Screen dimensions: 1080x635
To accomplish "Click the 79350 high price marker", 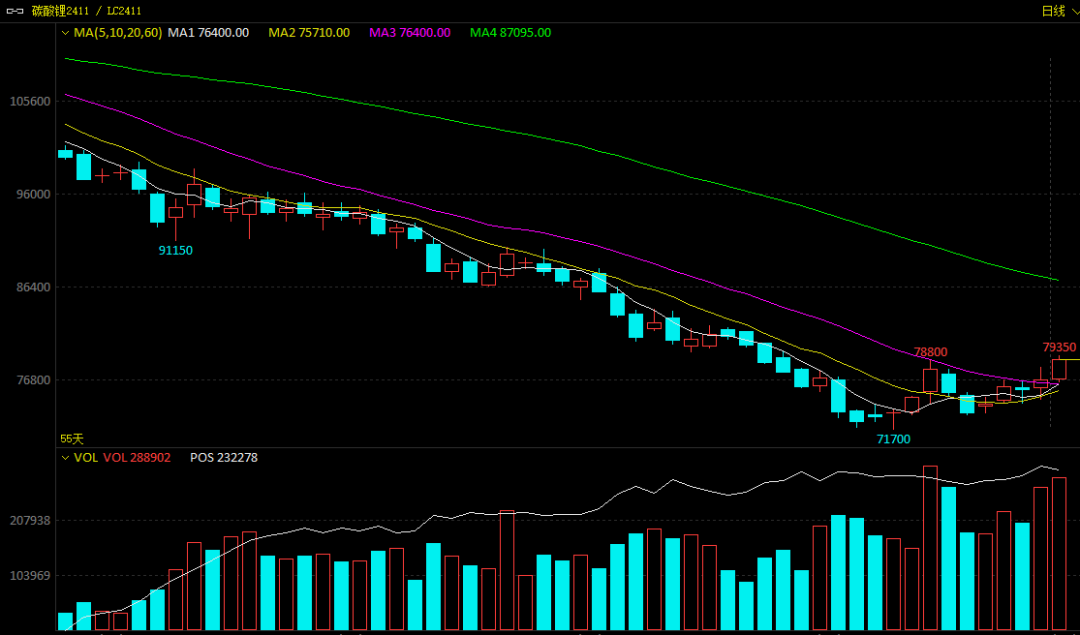I will click(x=1059, y=347).
